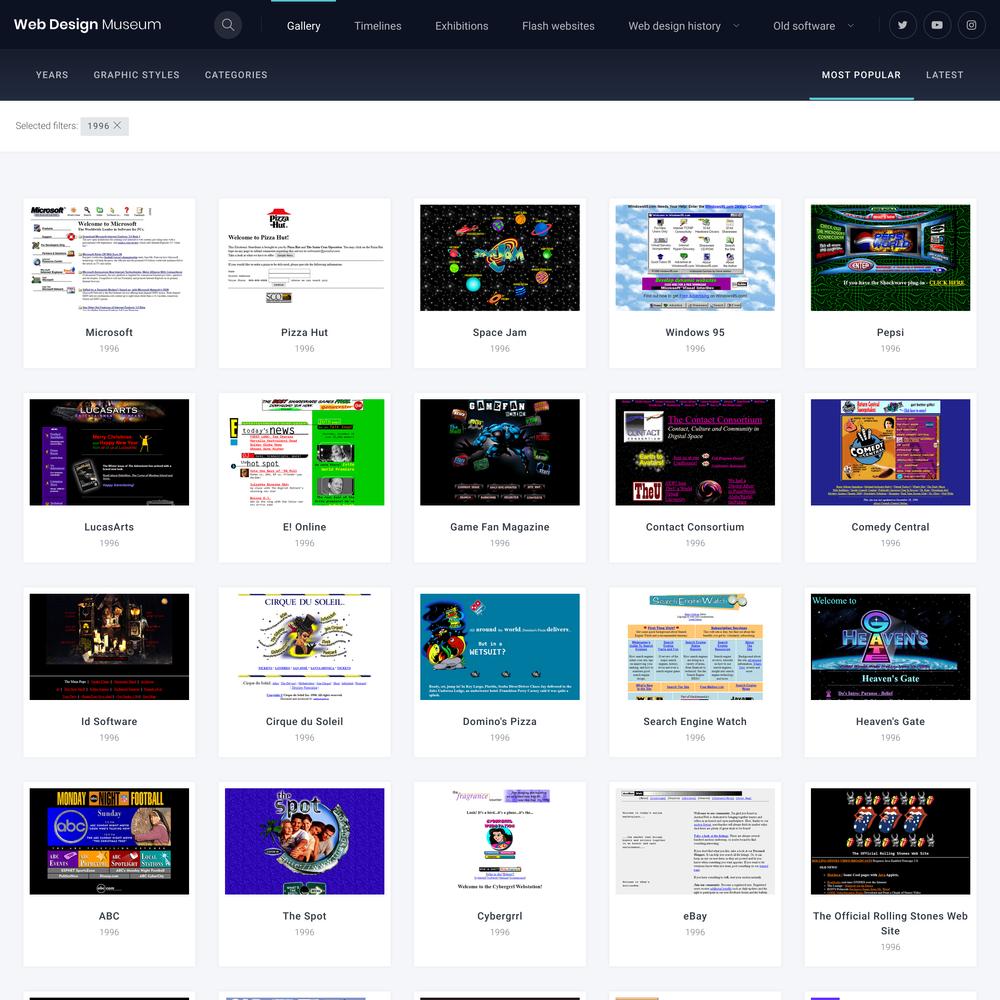This screenshot has width=1000, height=1000.
Task: Open the Space Jam website thumbnail
Action: point(500,258)
